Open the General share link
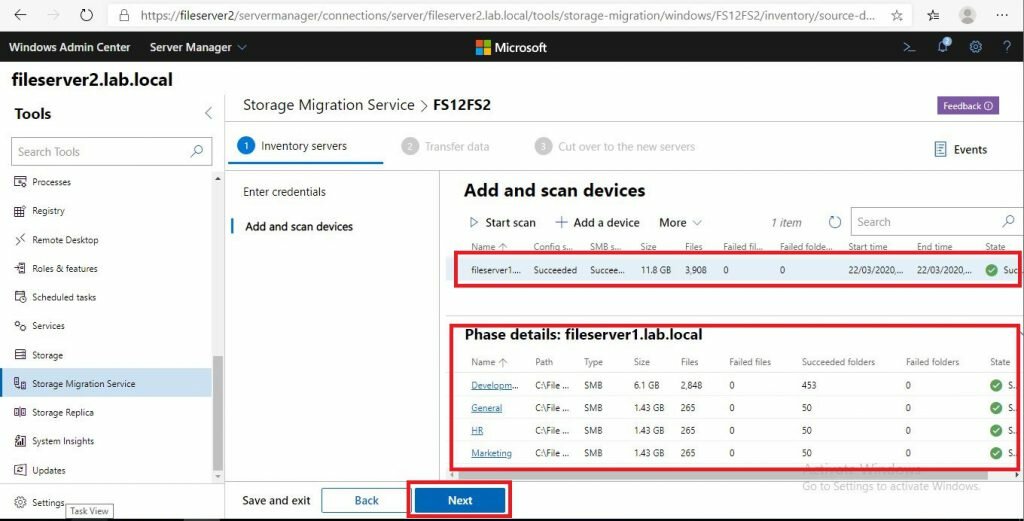1024x521 pixels. point(487,407)
